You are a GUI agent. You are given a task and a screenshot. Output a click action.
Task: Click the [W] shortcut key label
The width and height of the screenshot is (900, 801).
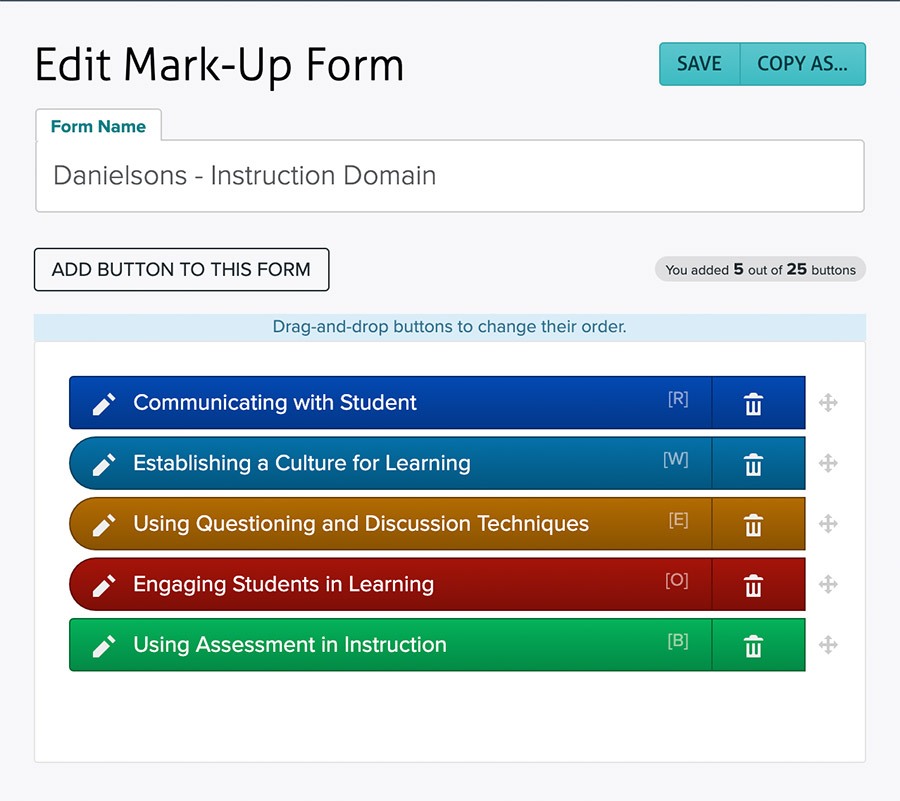[676, 460]
